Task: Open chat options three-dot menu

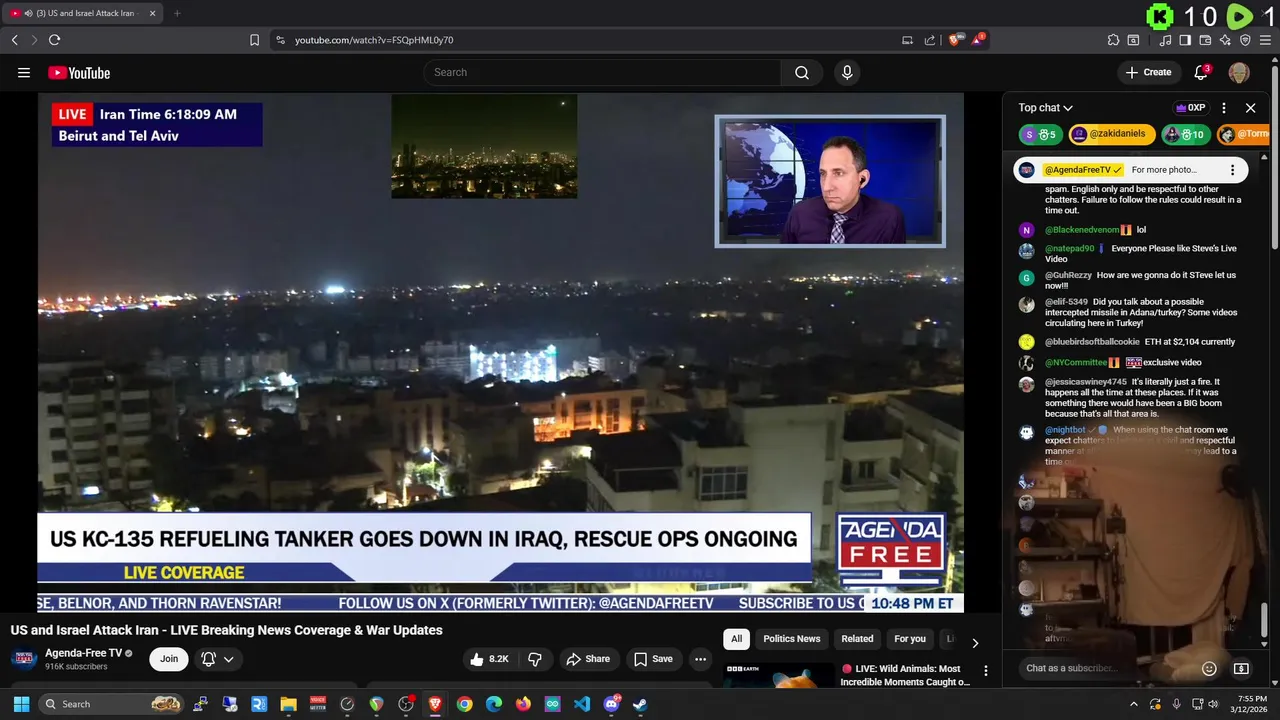Action: [1224, 108]
